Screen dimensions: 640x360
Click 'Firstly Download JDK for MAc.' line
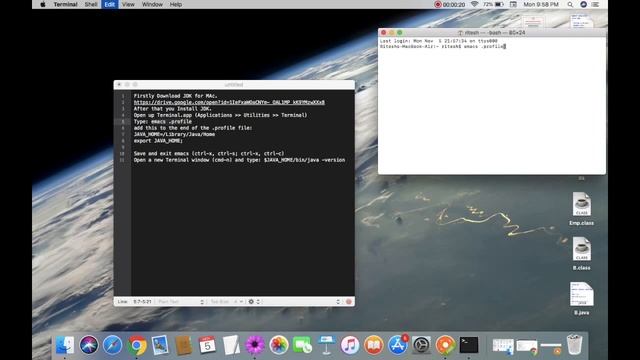(x=176, y=96)
